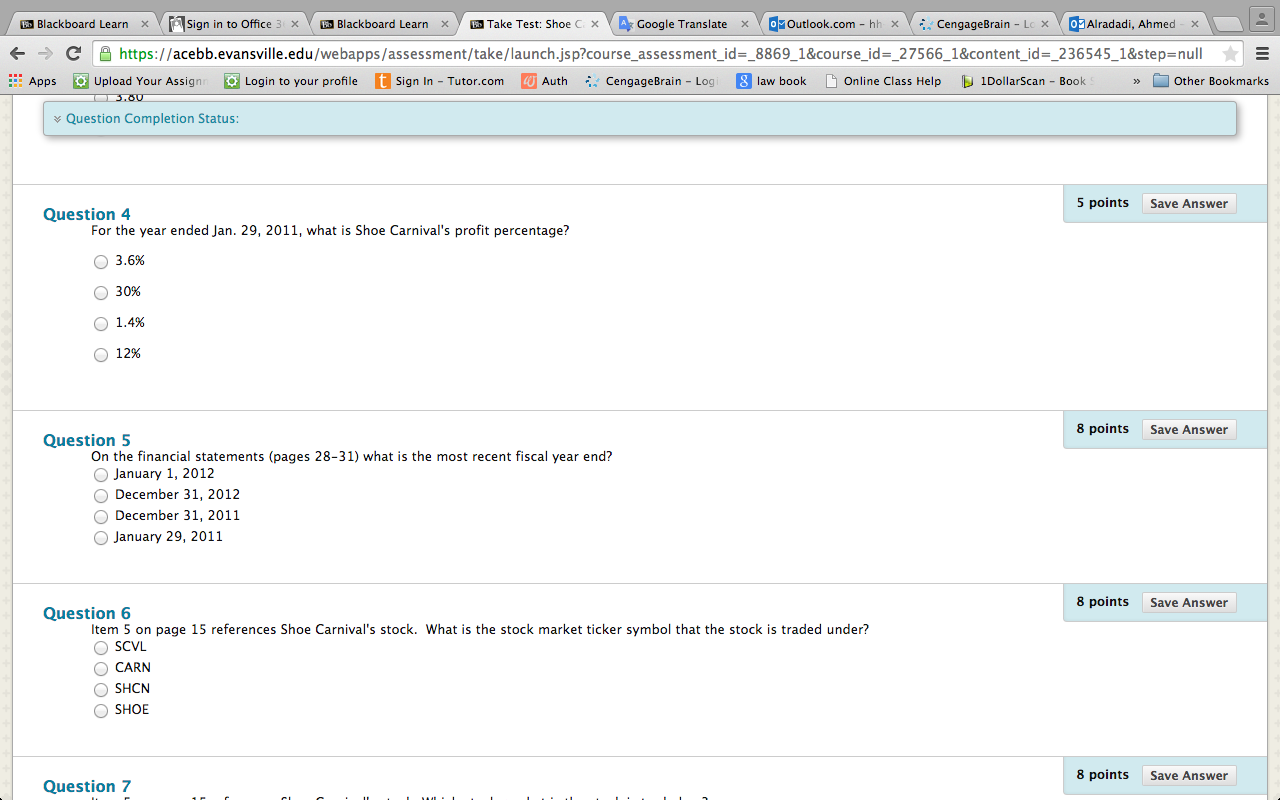Open the Login to your profile bookmark
The width and height of the screenshot is (1280, 800).
coord(291,81)
